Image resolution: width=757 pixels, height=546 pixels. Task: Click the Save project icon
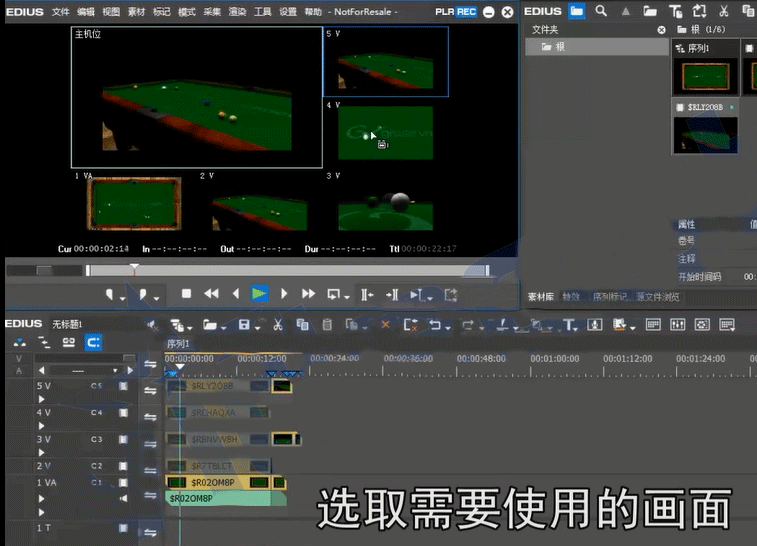244,324
